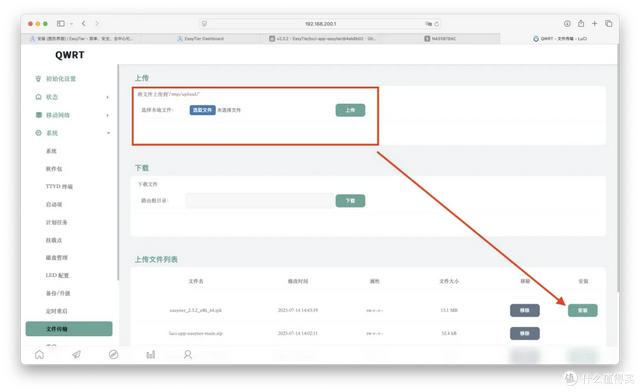Click the 文件名 column header
Viewport: 640px width, 392px height.
point(196,281)
